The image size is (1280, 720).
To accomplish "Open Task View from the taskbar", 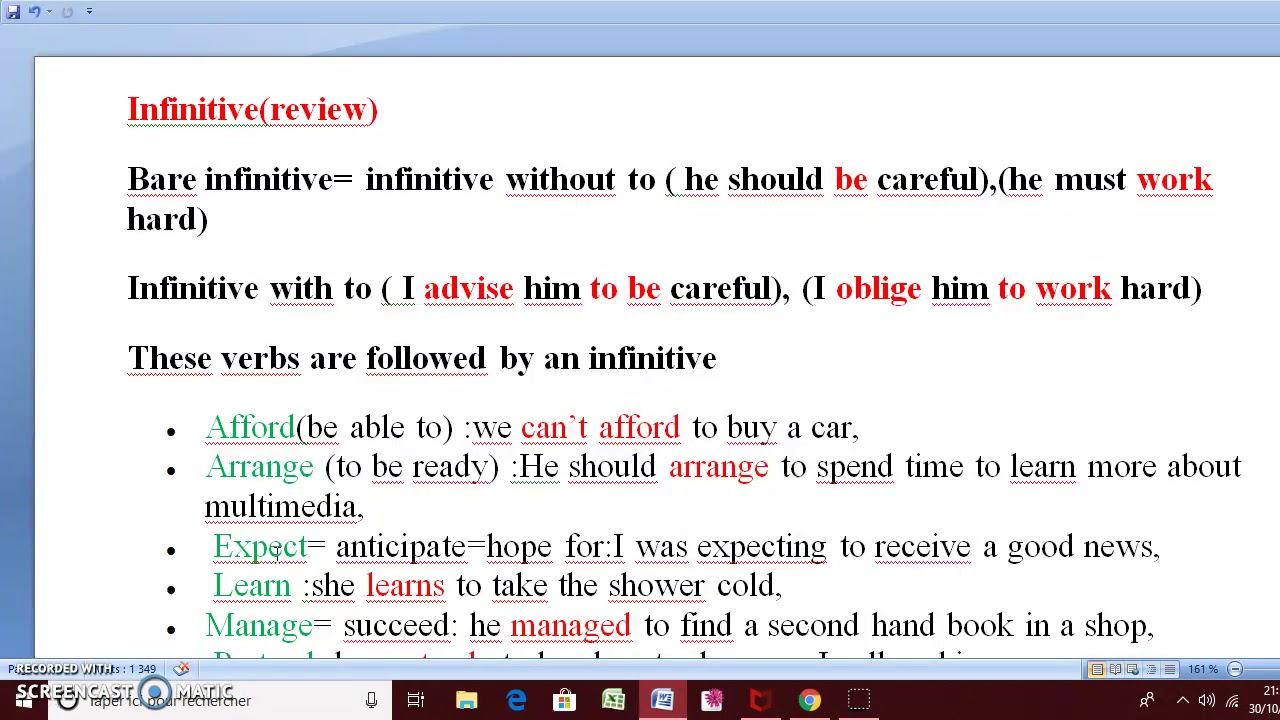I will point(416,700).
